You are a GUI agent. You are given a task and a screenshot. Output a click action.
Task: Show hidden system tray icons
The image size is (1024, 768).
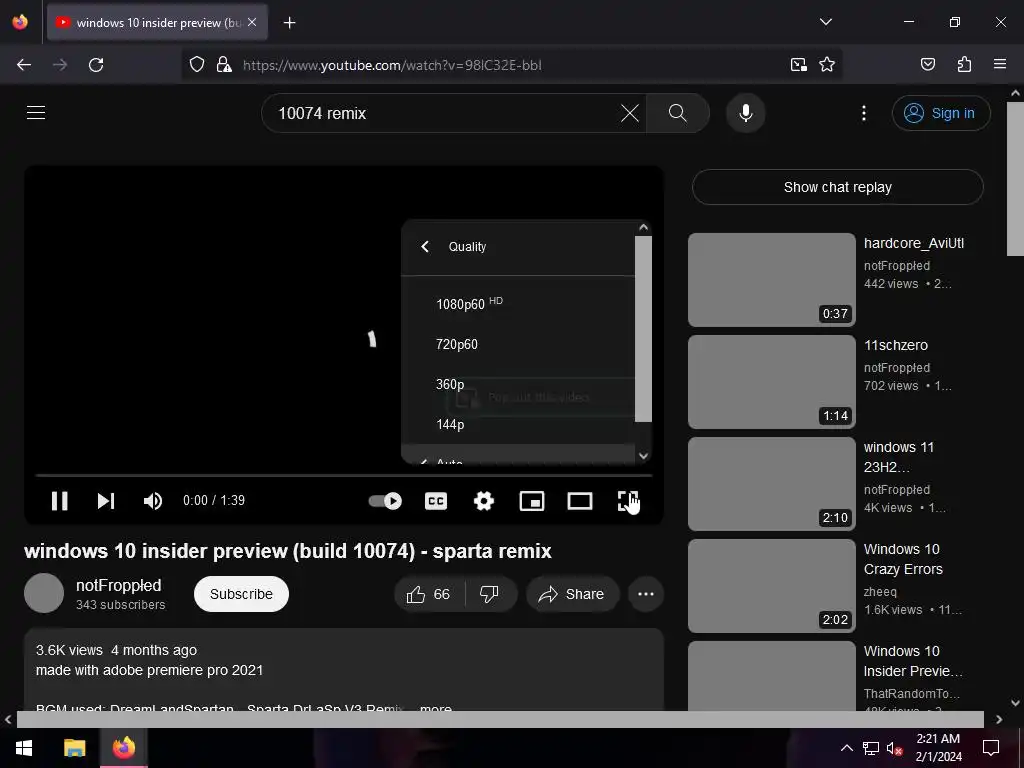(x=846, y=748)
